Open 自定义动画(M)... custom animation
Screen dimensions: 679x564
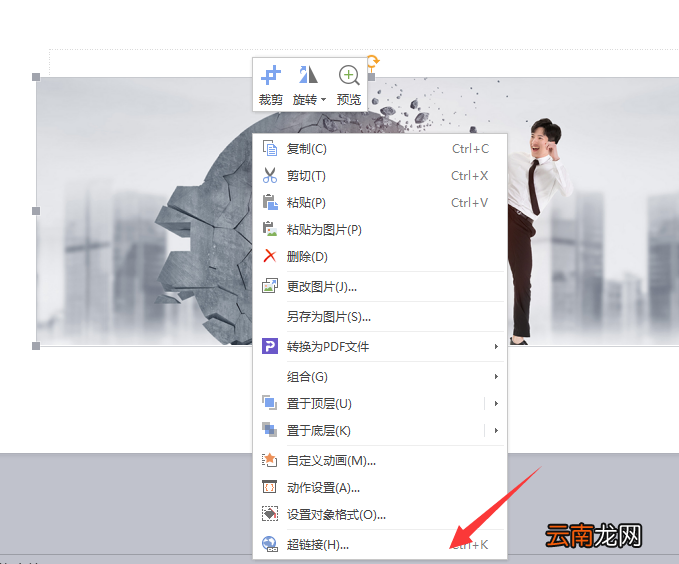coord(379,461)
